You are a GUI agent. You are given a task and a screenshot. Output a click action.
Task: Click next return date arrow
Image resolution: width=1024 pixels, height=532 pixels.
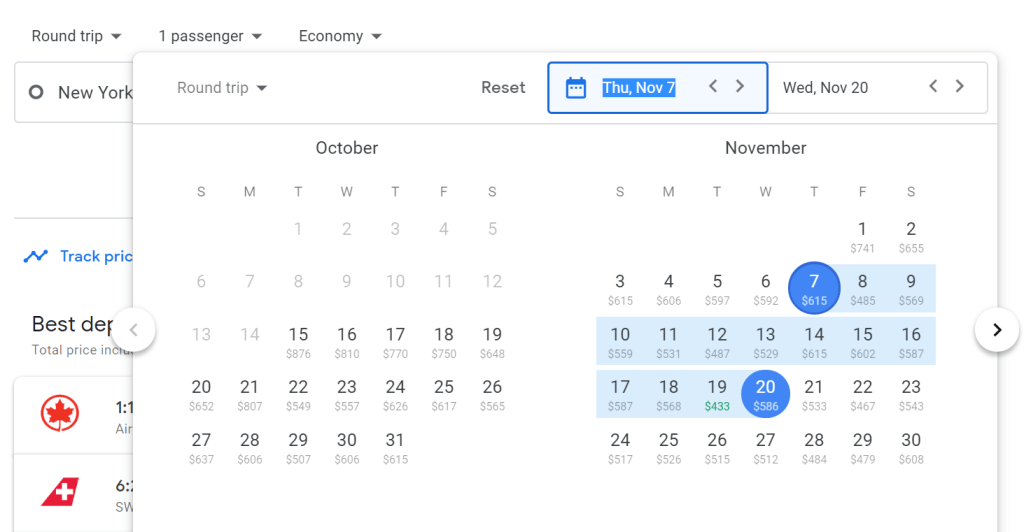(x=960, y=87)
